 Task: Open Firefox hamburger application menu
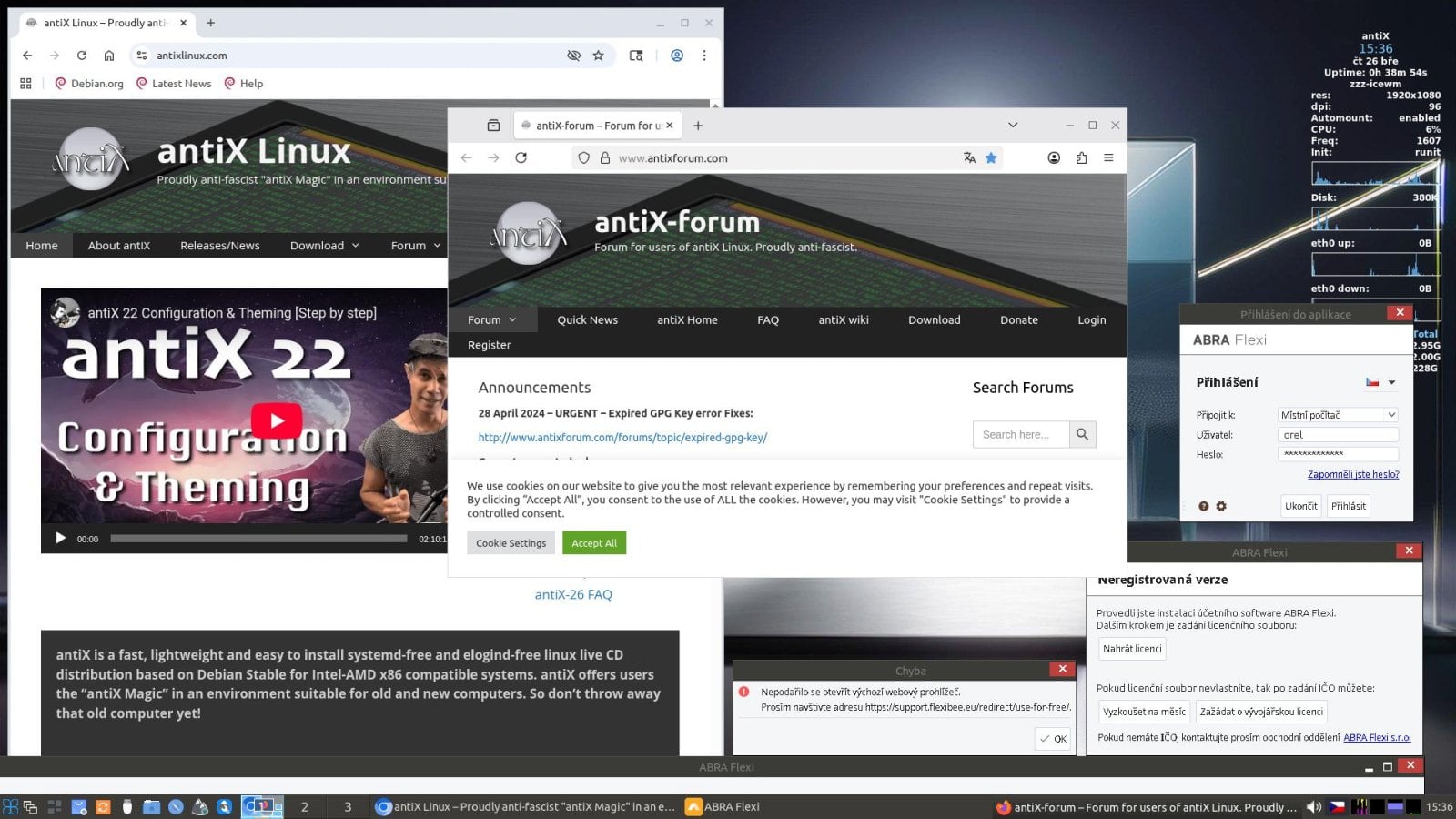pos(1108,157)
